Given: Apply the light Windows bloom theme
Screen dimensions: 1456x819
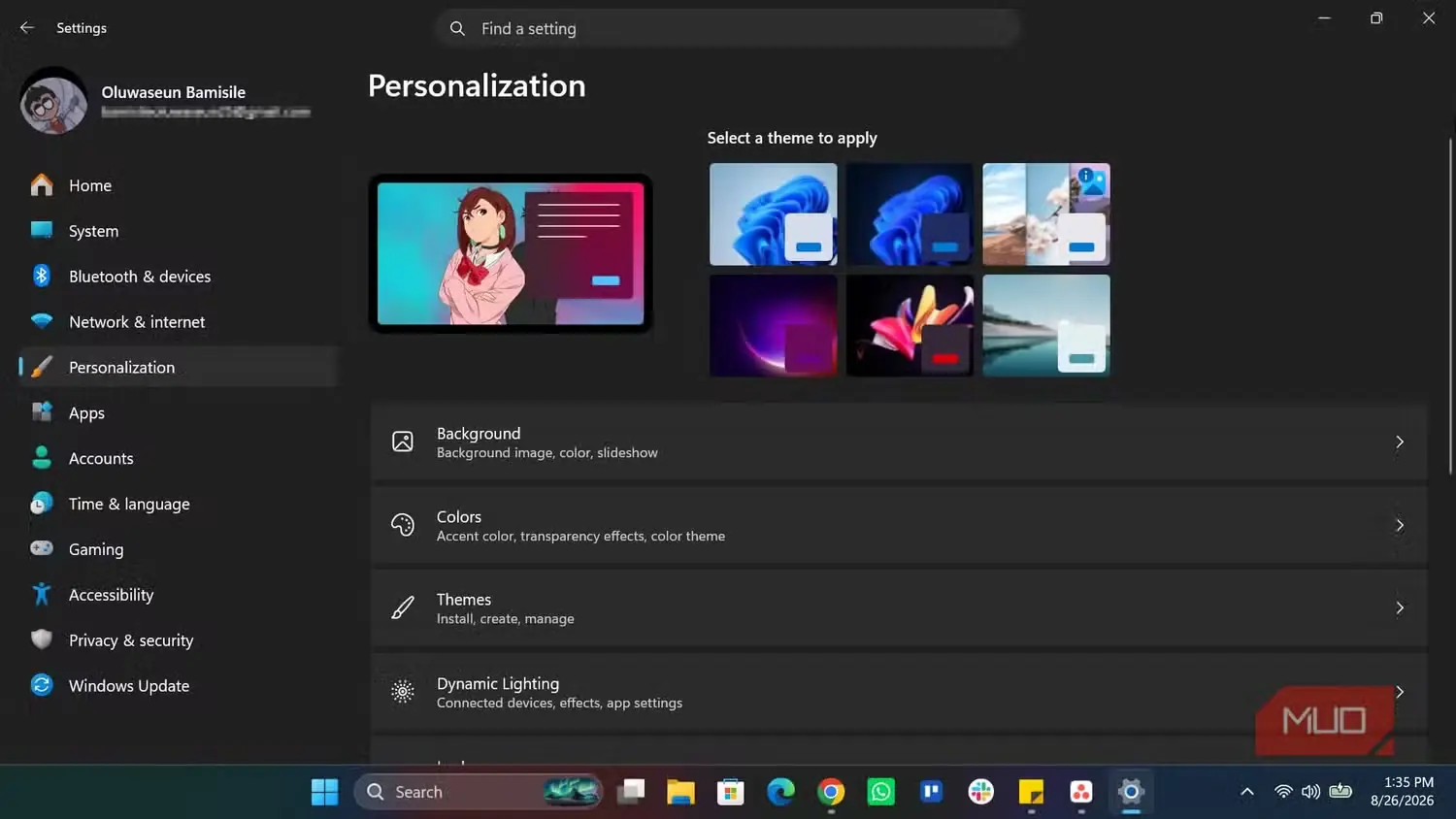Looking at the screenshot, I should tap(774, 214).
